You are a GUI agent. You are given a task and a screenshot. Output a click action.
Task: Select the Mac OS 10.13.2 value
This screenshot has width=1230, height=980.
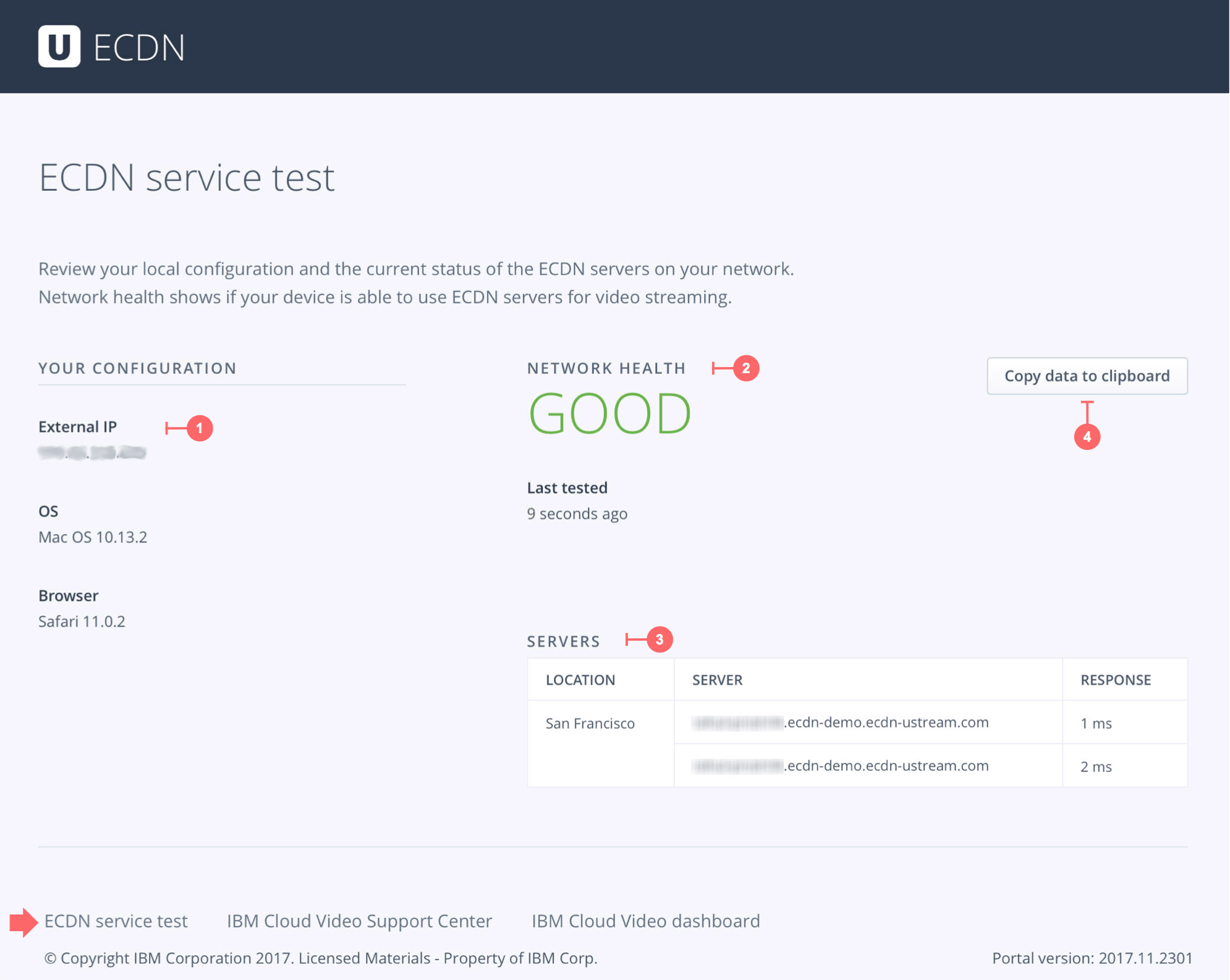(93, 537)
